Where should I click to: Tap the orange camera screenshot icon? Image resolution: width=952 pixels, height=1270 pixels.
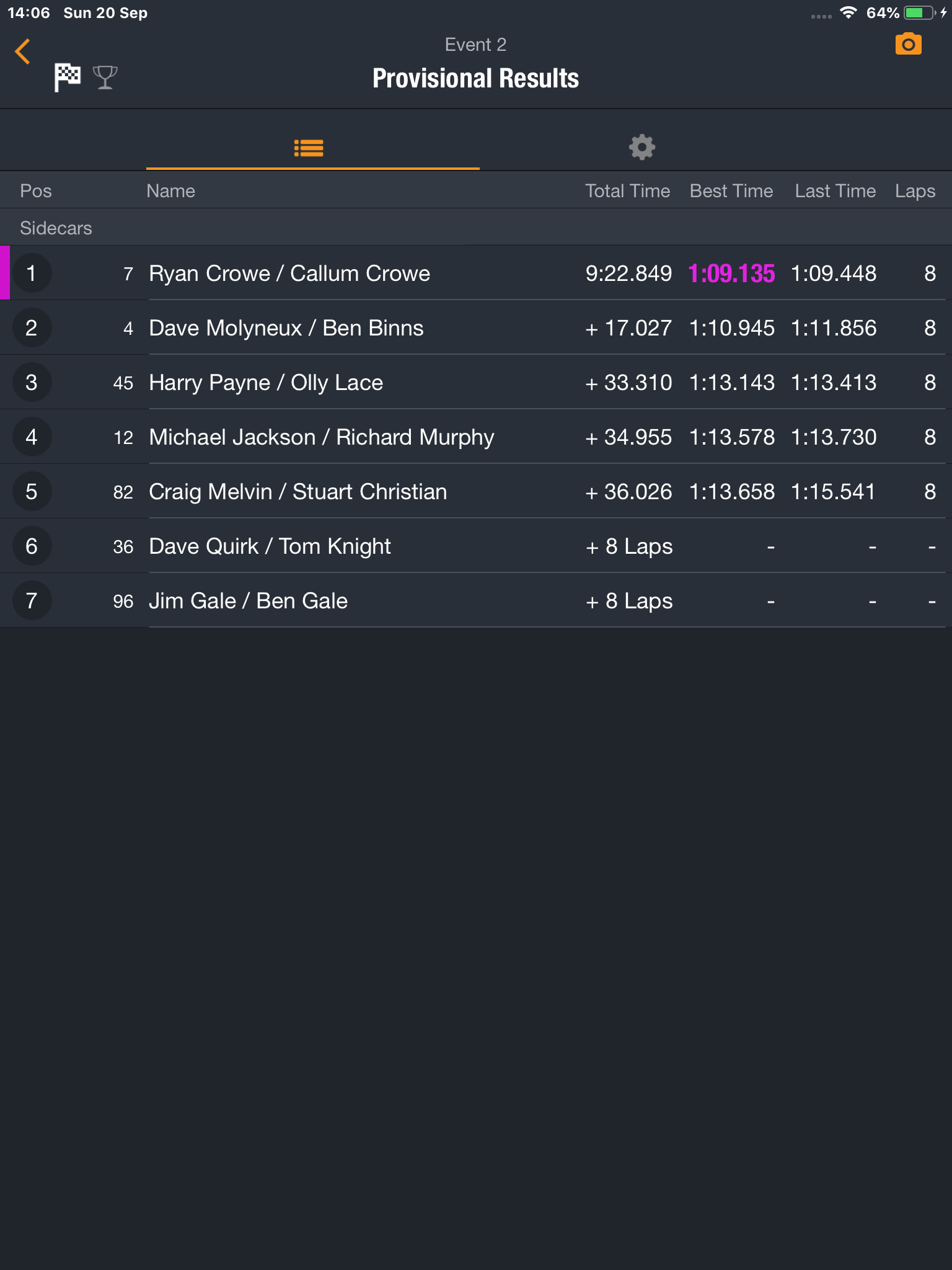908,45
